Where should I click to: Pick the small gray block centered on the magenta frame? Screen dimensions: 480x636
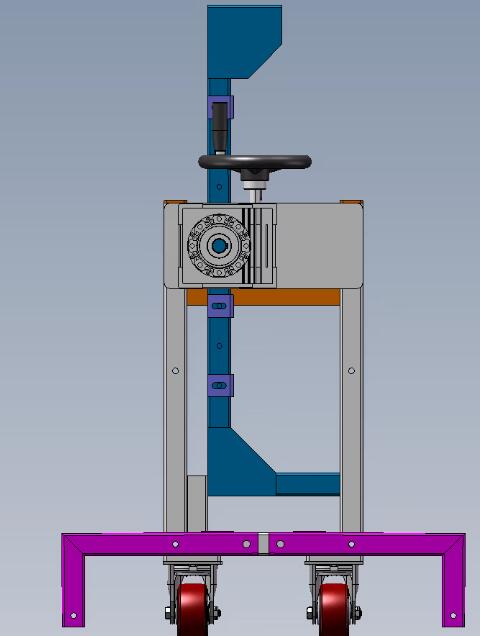(263, 544)
